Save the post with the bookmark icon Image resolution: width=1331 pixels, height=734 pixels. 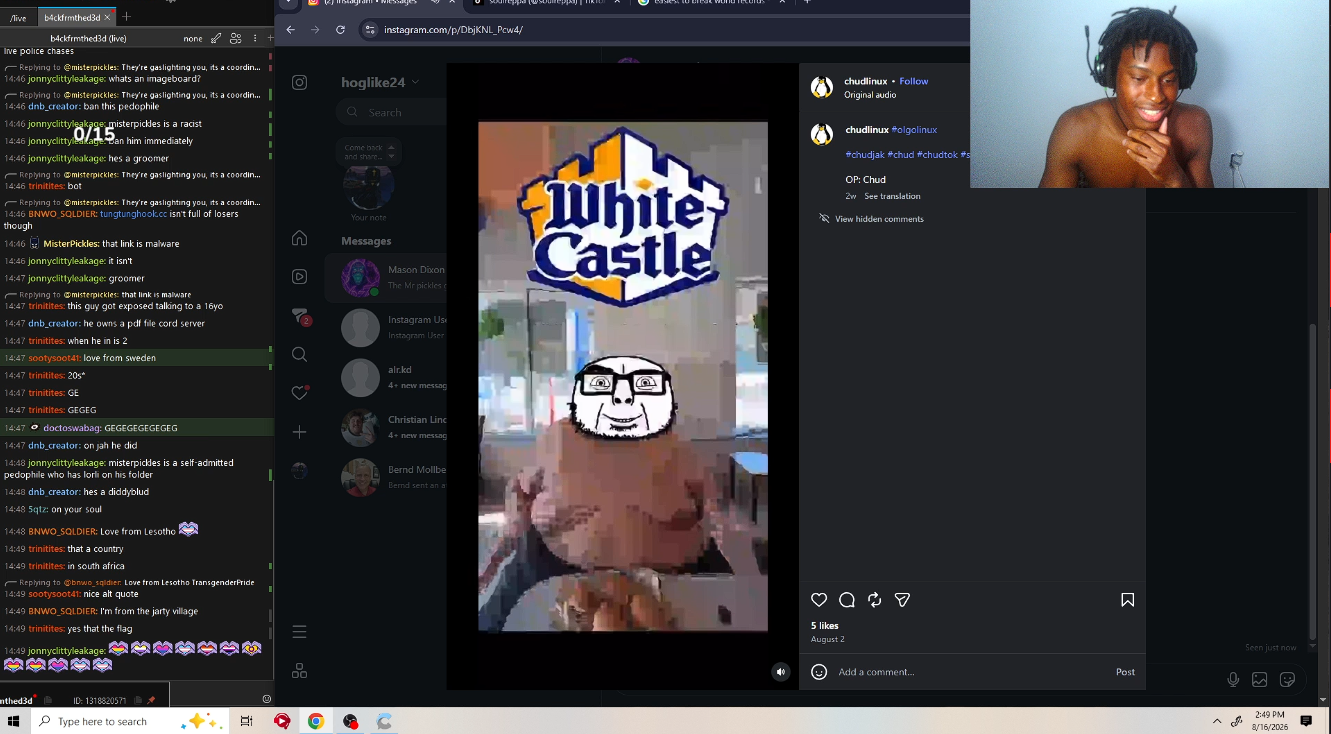pos(1127,600)
